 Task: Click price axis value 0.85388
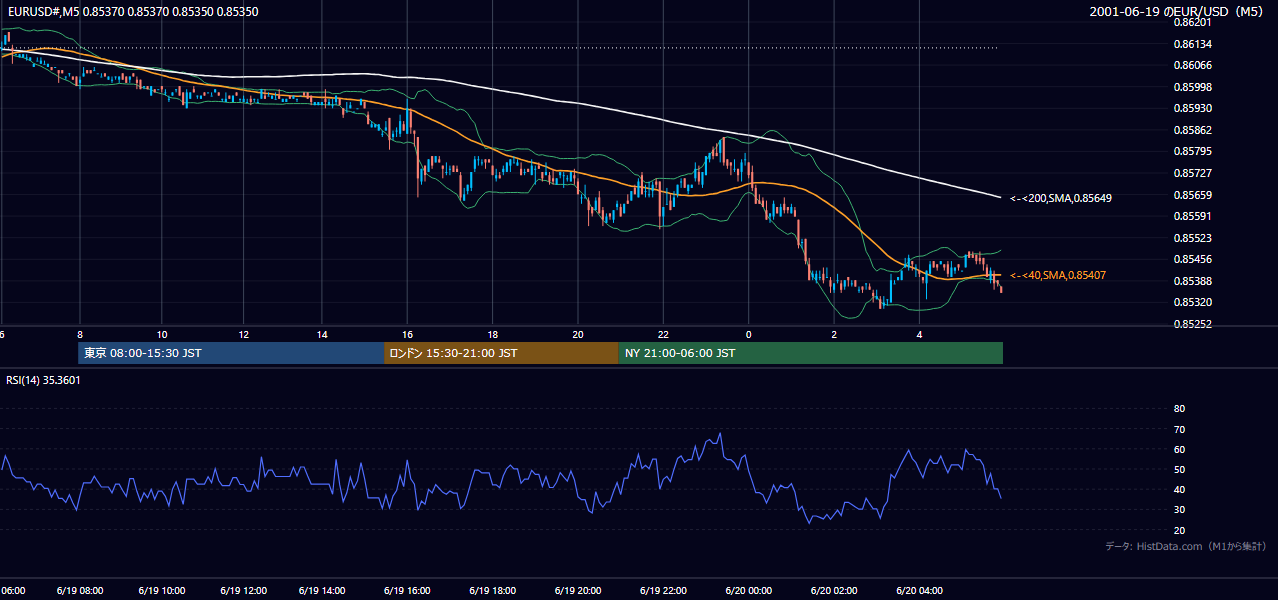(1192, 281)
